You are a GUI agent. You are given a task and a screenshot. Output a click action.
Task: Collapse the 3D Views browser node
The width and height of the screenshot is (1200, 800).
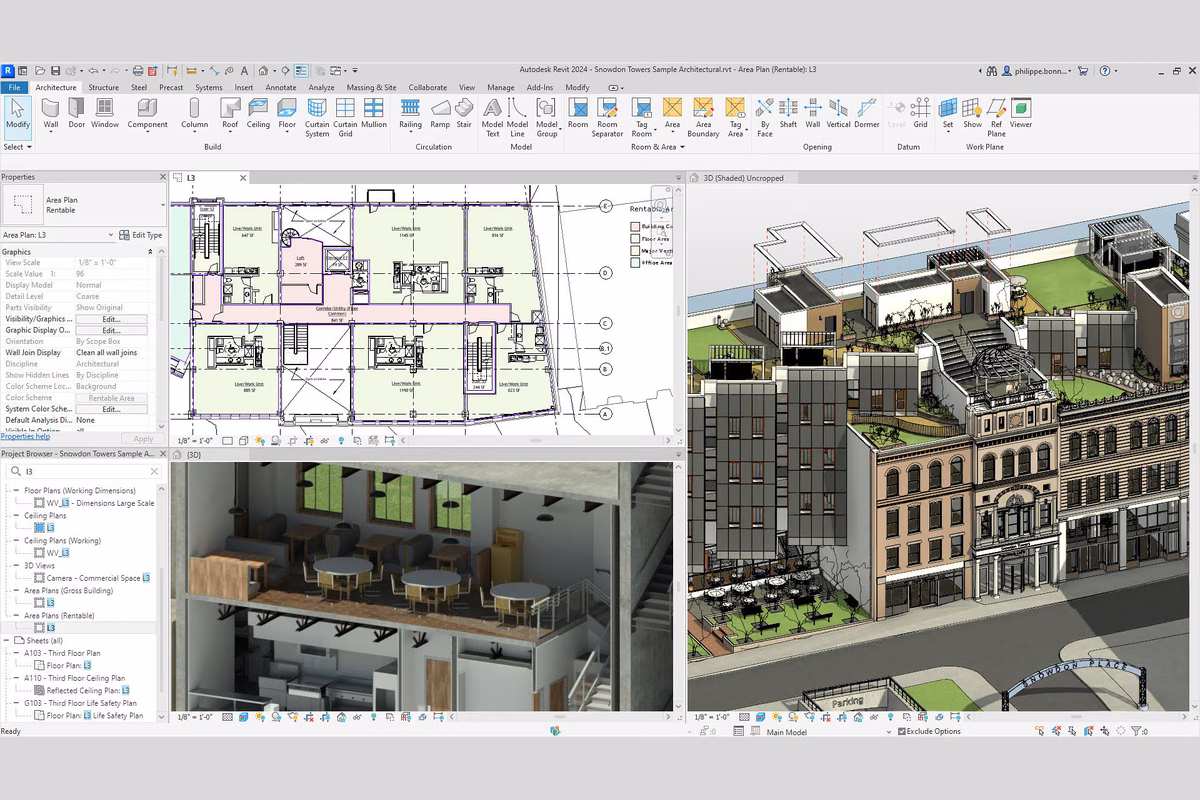[x=15, y=566]
